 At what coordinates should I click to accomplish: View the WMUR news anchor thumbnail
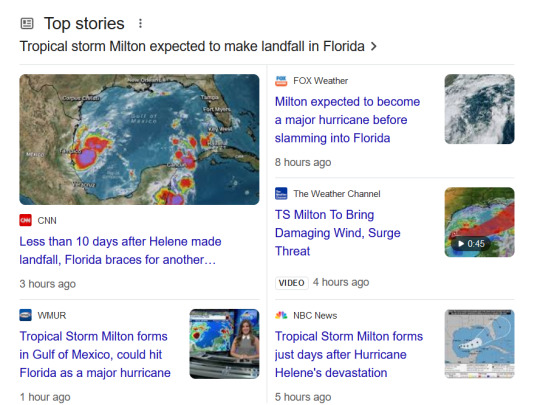(x=224, y=344)
